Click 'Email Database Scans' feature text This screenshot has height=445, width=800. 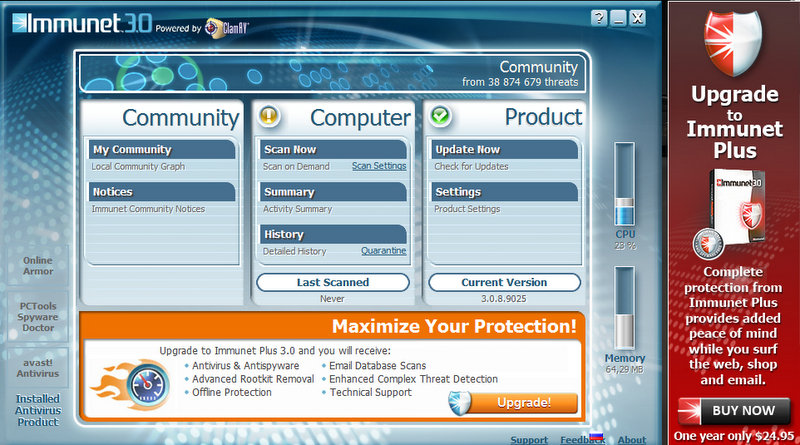pyautogui.click(x=378, y=366)
